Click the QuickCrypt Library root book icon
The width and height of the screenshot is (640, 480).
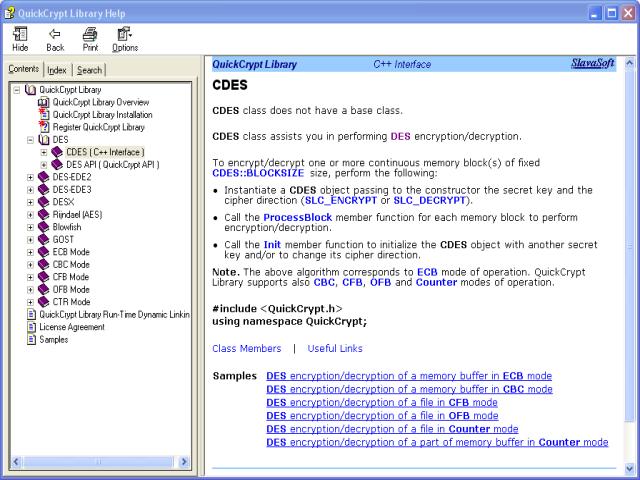[31, 90]
